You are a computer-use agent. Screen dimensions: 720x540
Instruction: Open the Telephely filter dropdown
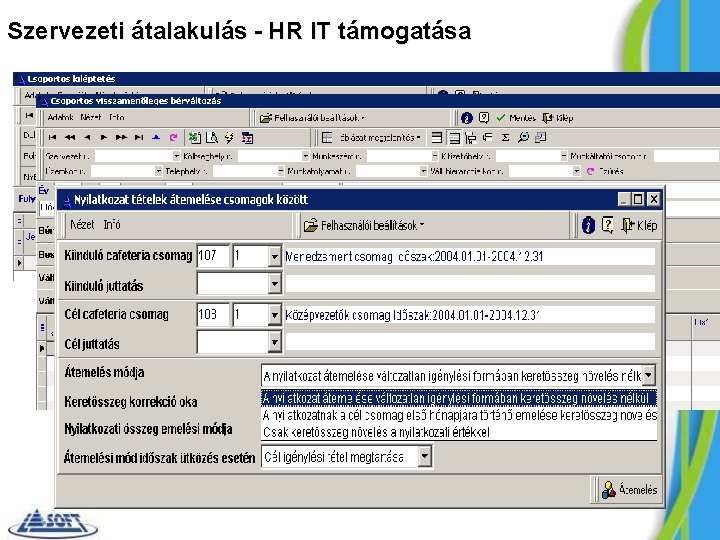pyautogui.click(x=281, y=171)
